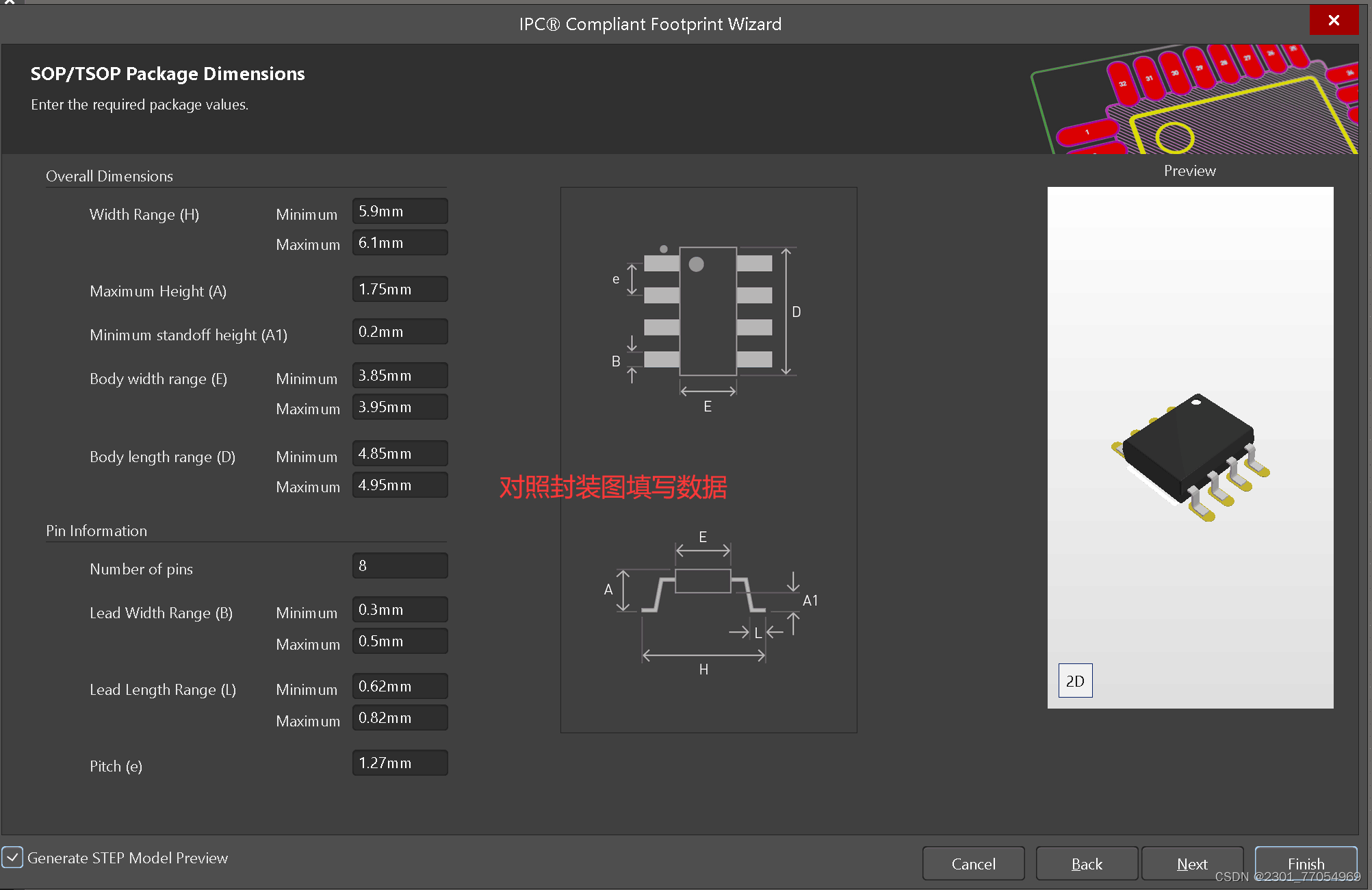Edit Lead Length maximum 0.82mm field
This screenshot has width=1372, height=890.
click(x=400, y=718)
